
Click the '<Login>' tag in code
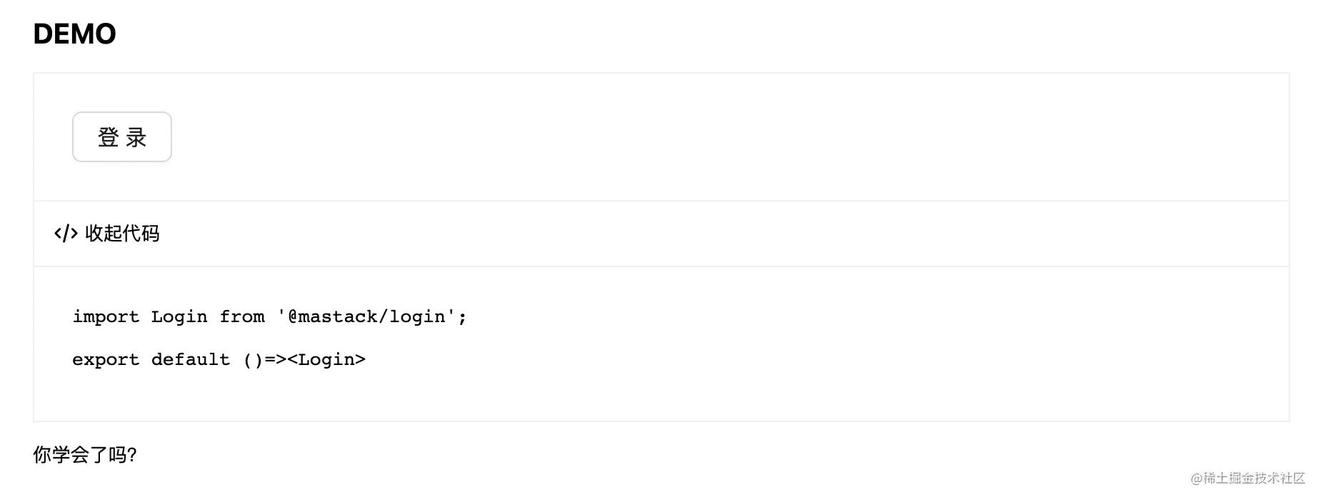point(327,360)
